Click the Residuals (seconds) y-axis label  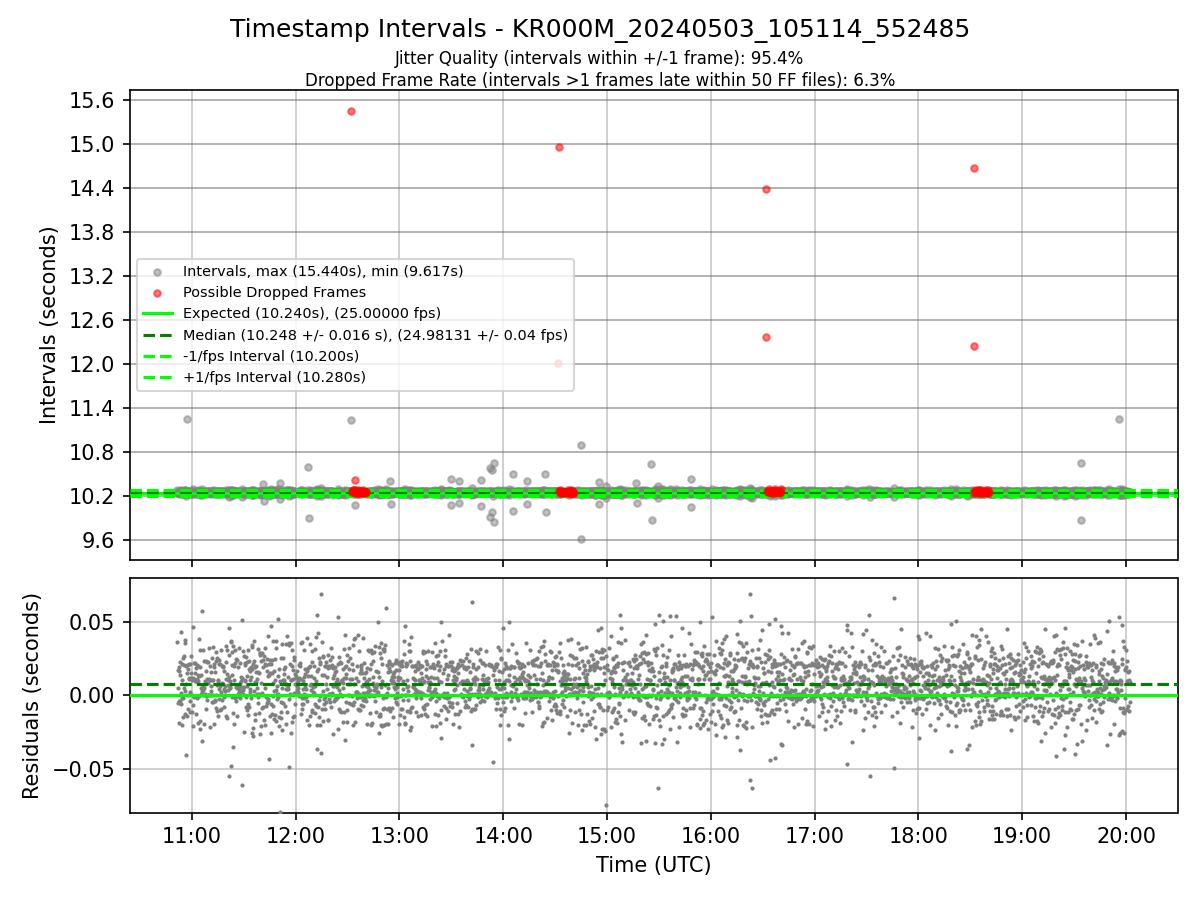(x=31, y=696)
